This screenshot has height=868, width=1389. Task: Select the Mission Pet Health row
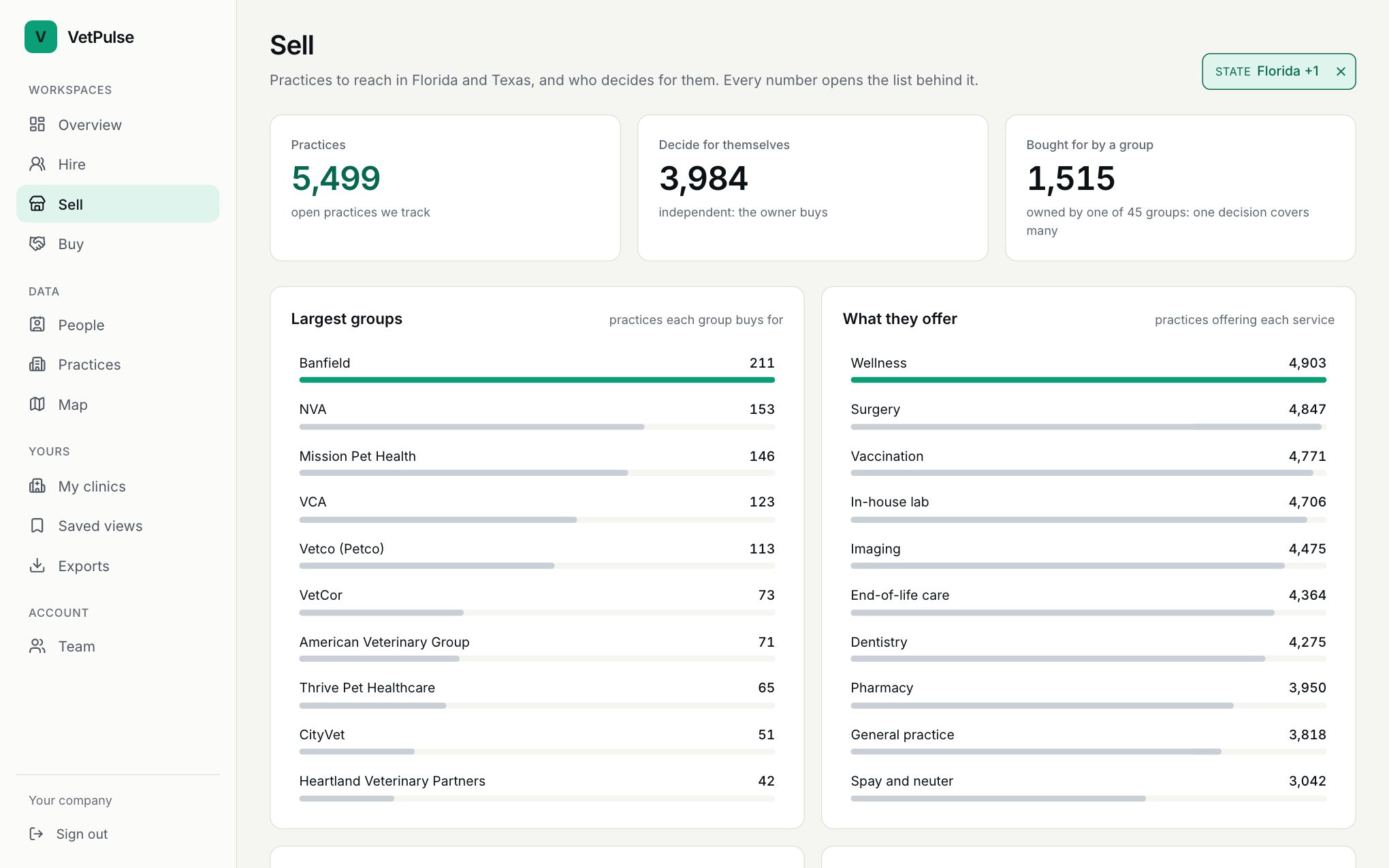pos(537,463)
